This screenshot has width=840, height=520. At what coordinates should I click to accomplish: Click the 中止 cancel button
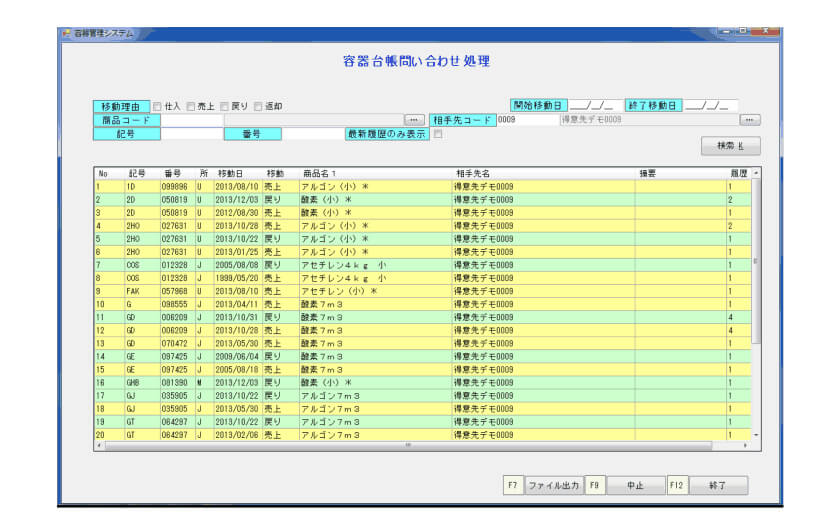(x=636, y=485)
